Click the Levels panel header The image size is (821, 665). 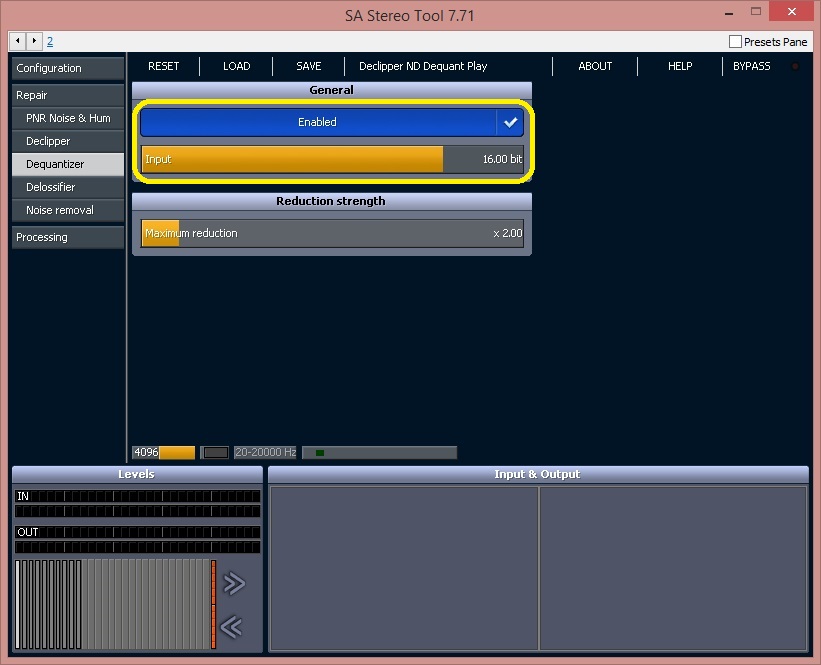point(137,474)
